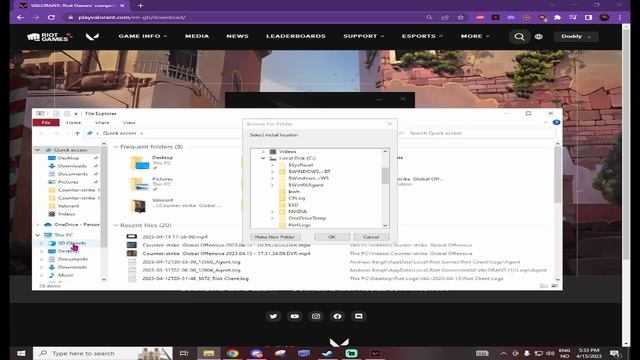Image resolution: width=640 pixels, height=360 pixels.
Task: Click Search Quick access field
Action: 476,133
